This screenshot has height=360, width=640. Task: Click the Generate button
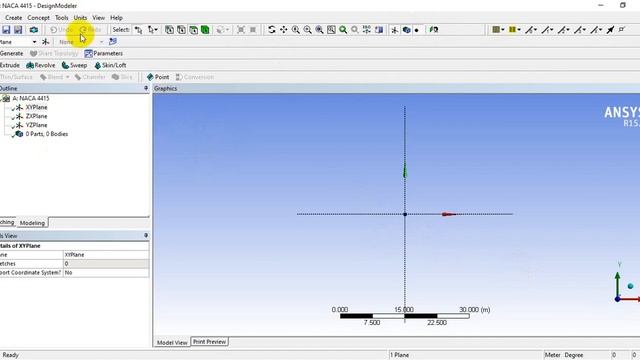pyautogui.click(x=11, y=53)
